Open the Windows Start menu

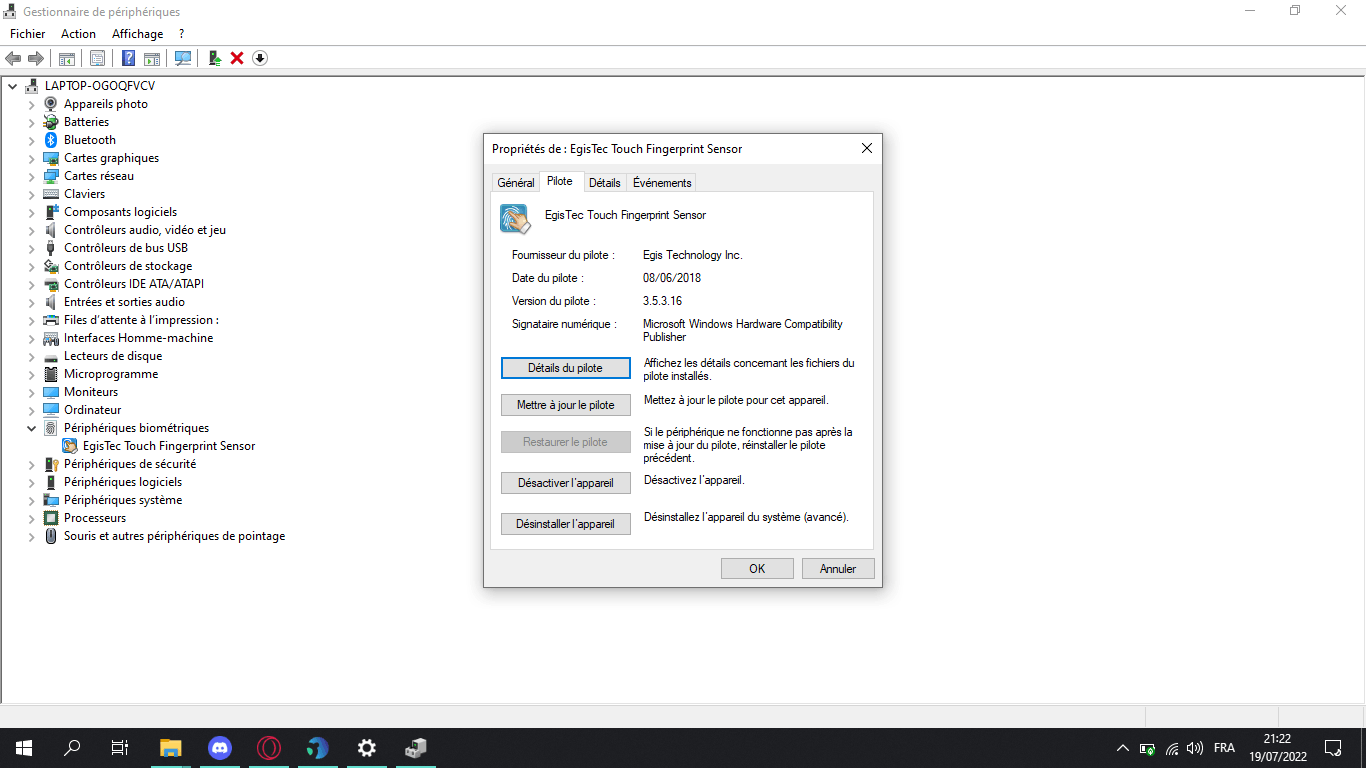[24, 748]
